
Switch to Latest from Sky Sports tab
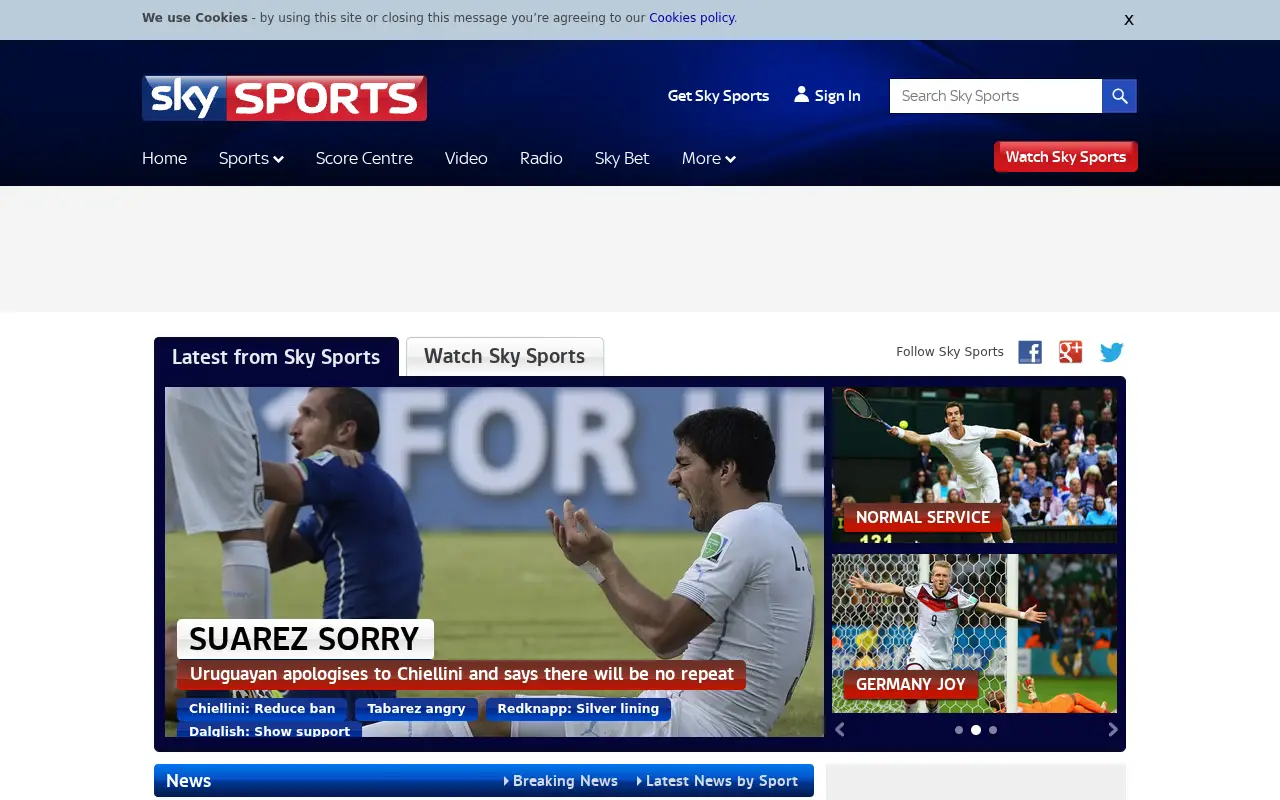point(276,357)
